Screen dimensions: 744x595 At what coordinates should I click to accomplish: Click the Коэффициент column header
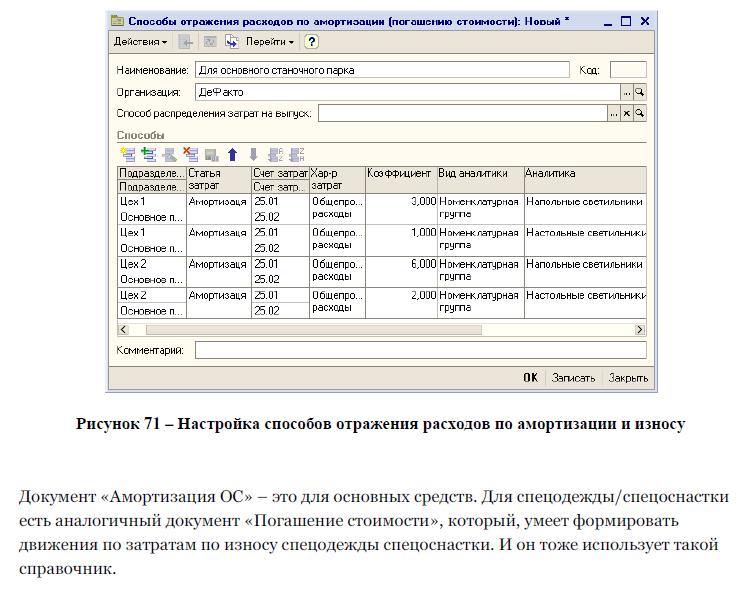(401, 179)
